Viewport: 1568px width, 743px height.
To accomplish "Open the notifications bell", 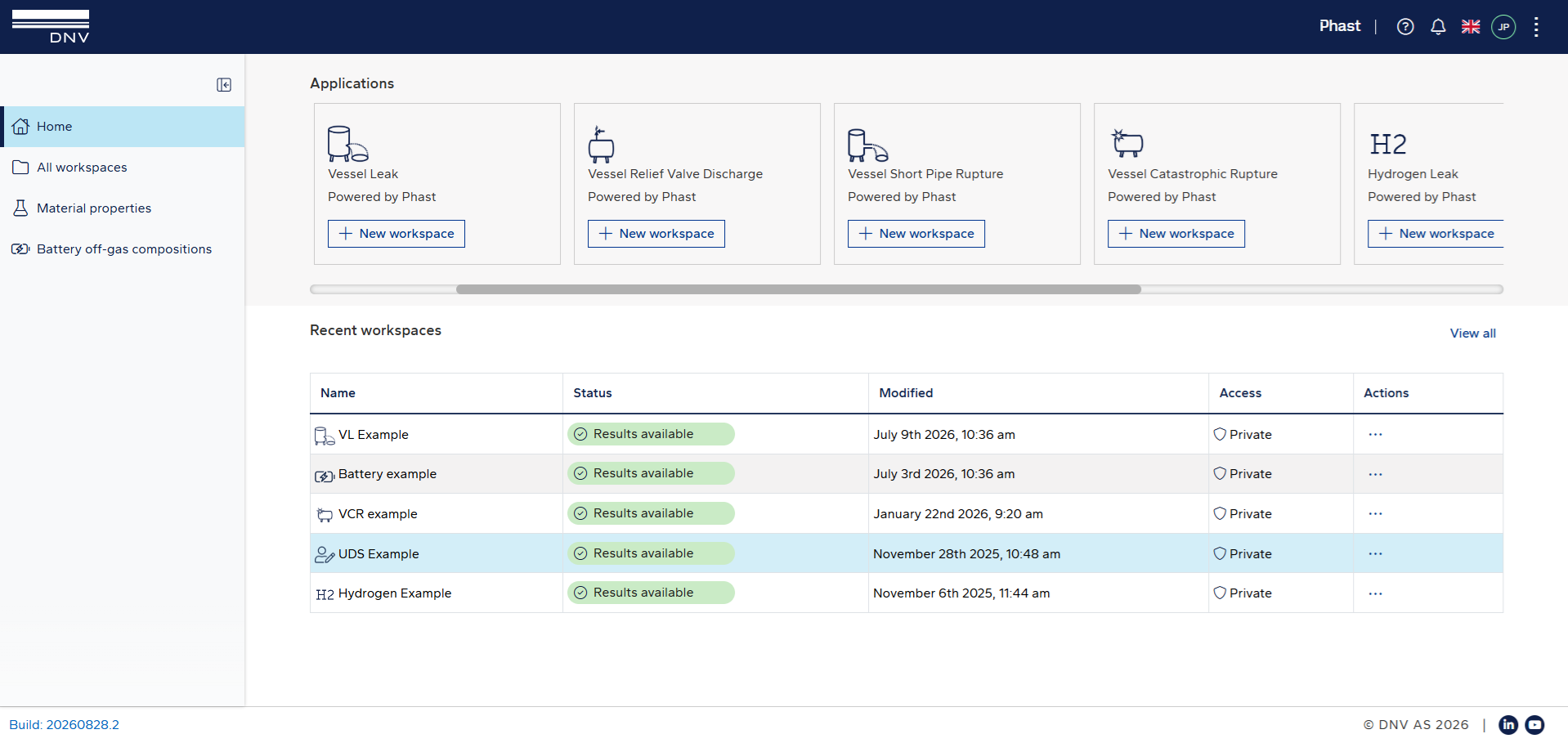I will coord(1438,27).
